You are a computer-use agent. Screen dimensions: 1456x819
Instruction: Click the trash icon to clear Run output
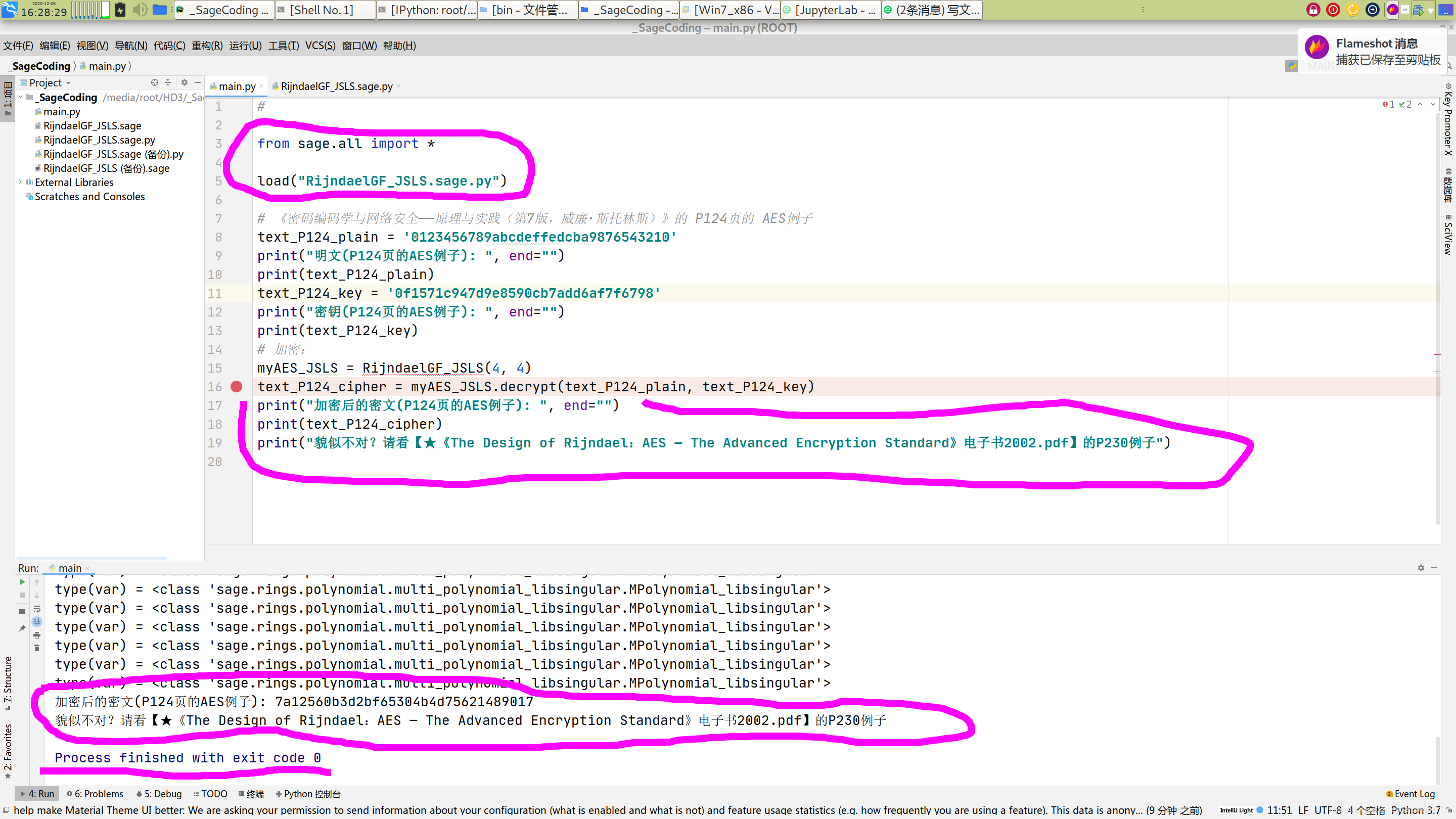point(37,648)
